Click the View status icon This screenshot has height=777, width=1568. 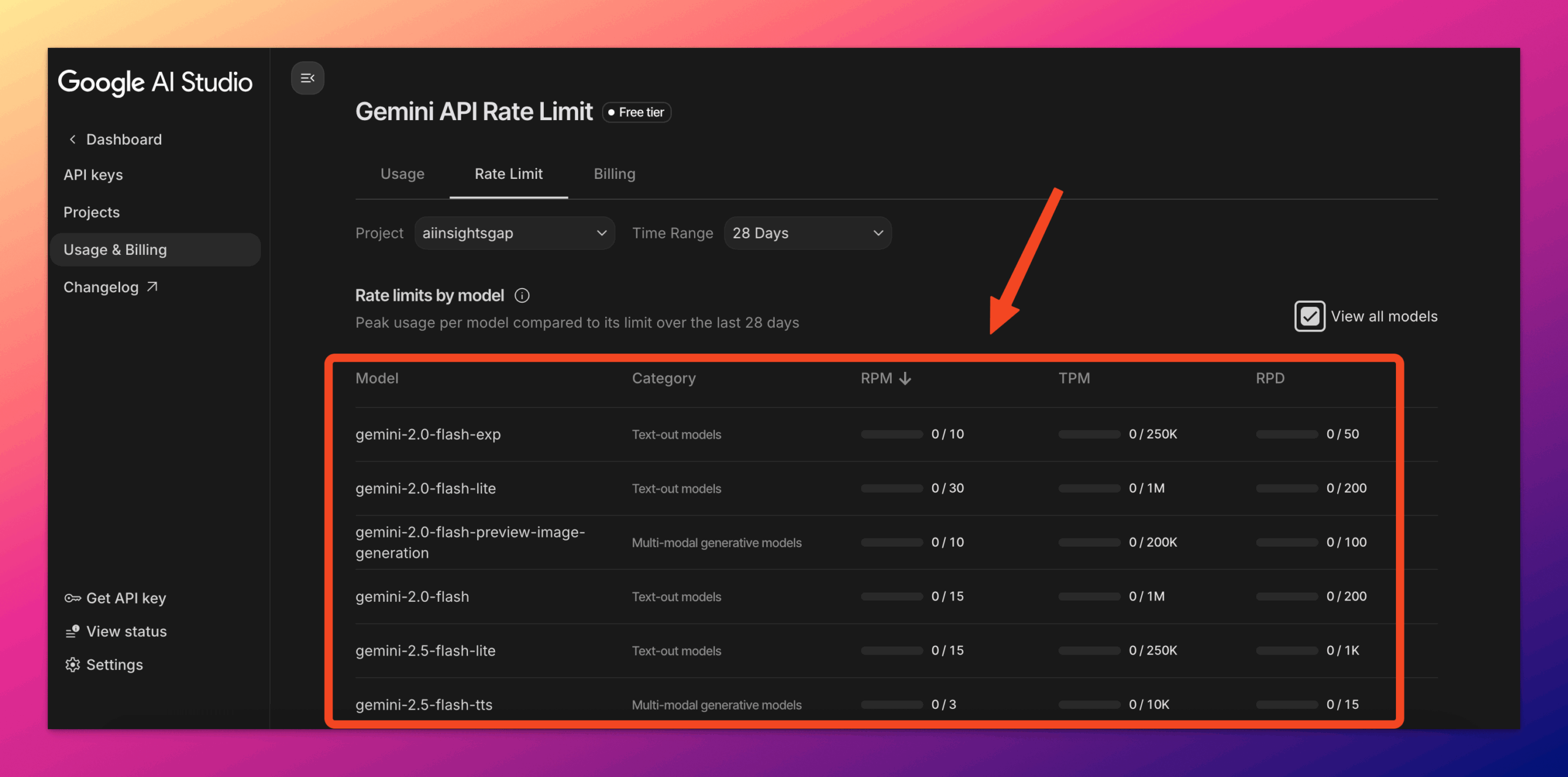[72, 631]
